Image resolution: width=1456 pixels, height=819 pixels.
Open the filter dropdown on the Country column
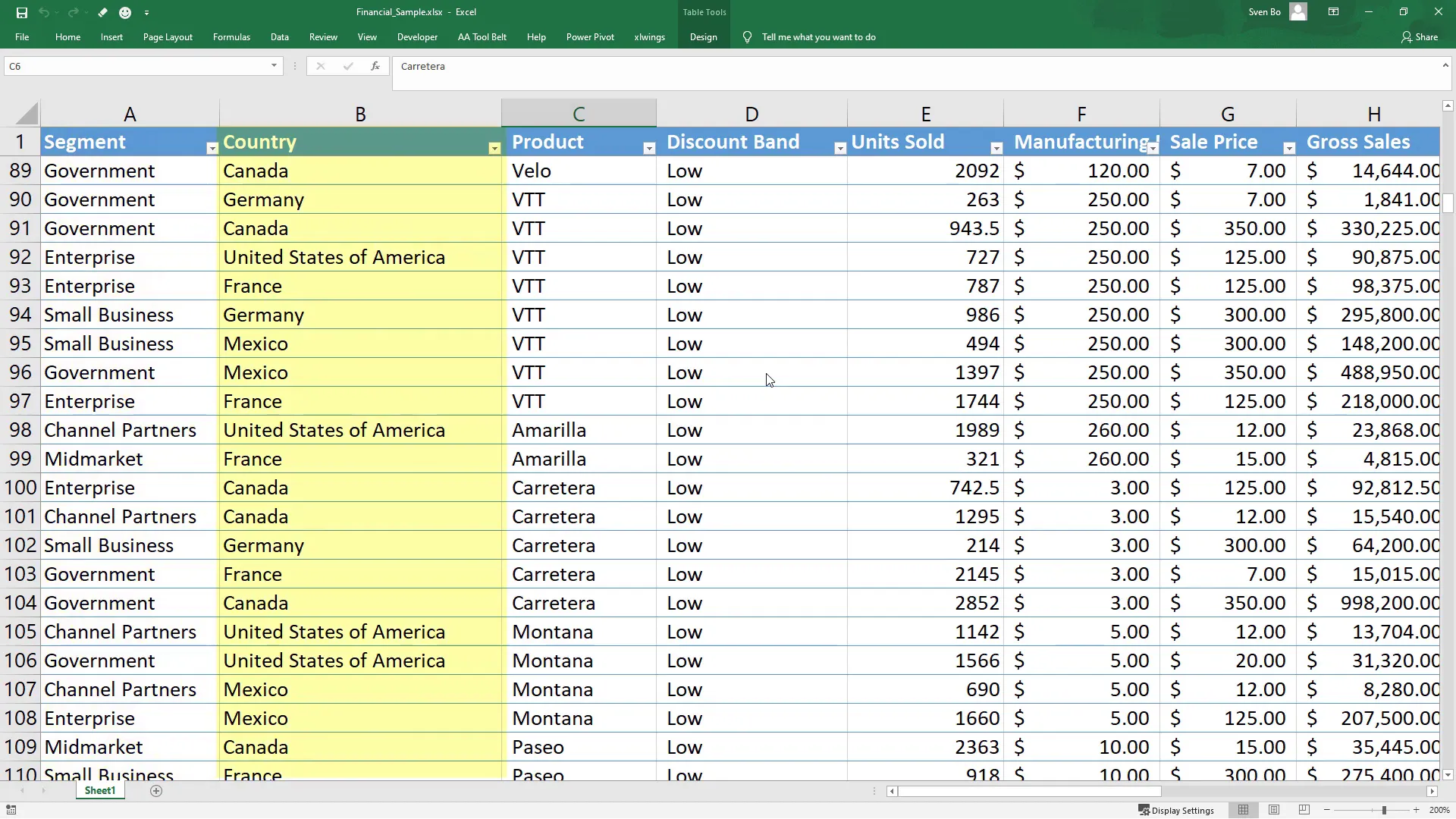pos(494,149)
